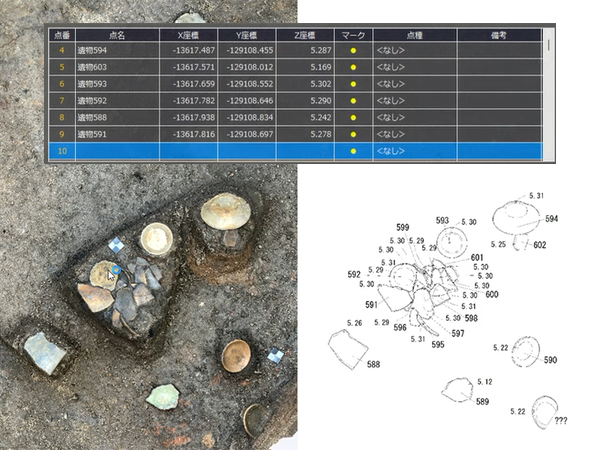This screenshot has width=600, height=450.
Task: Click the checkered target marker near the brown bowl
Action: (x=275, y=356)
